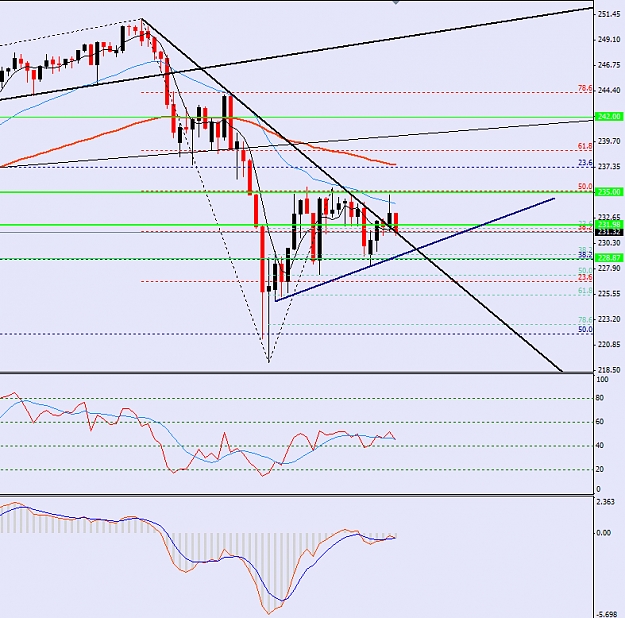Select the red 23.6 Fibonacci label
Viewport: 625px width, 618px height.
(x=585, y=277)
